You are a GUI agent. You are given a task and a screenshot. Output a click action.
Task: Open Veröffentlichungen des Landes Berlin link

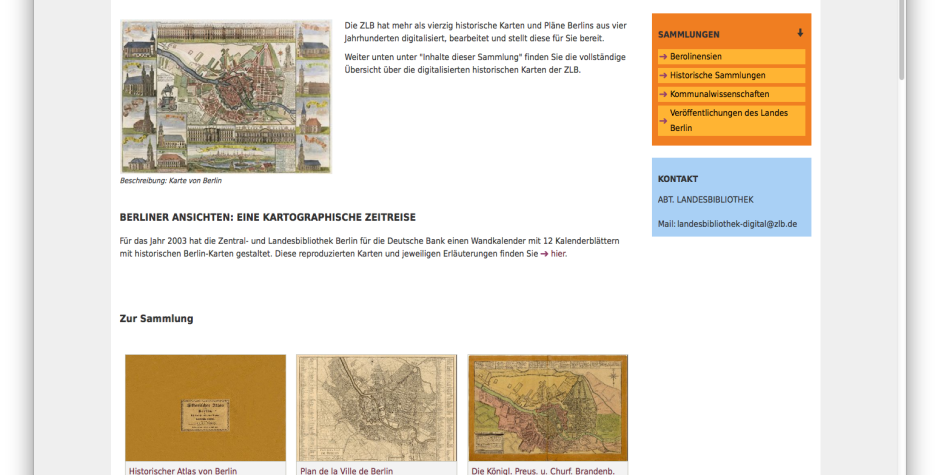[x=729, y=120]
